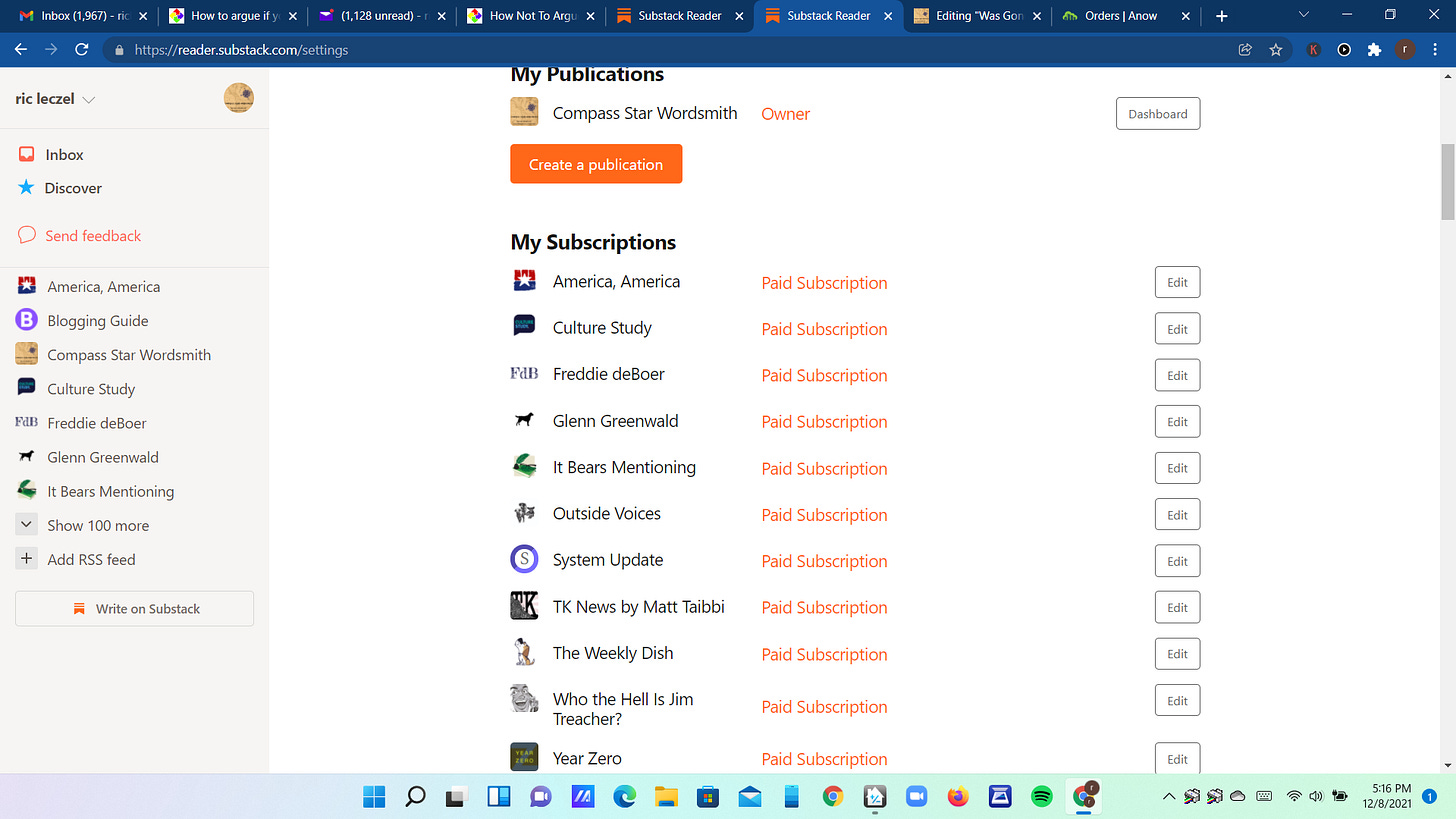The width and height of the screenshot is (1456, 819).
Task: Open the Chrome profile avatar menu
Action: (1405, 49)
